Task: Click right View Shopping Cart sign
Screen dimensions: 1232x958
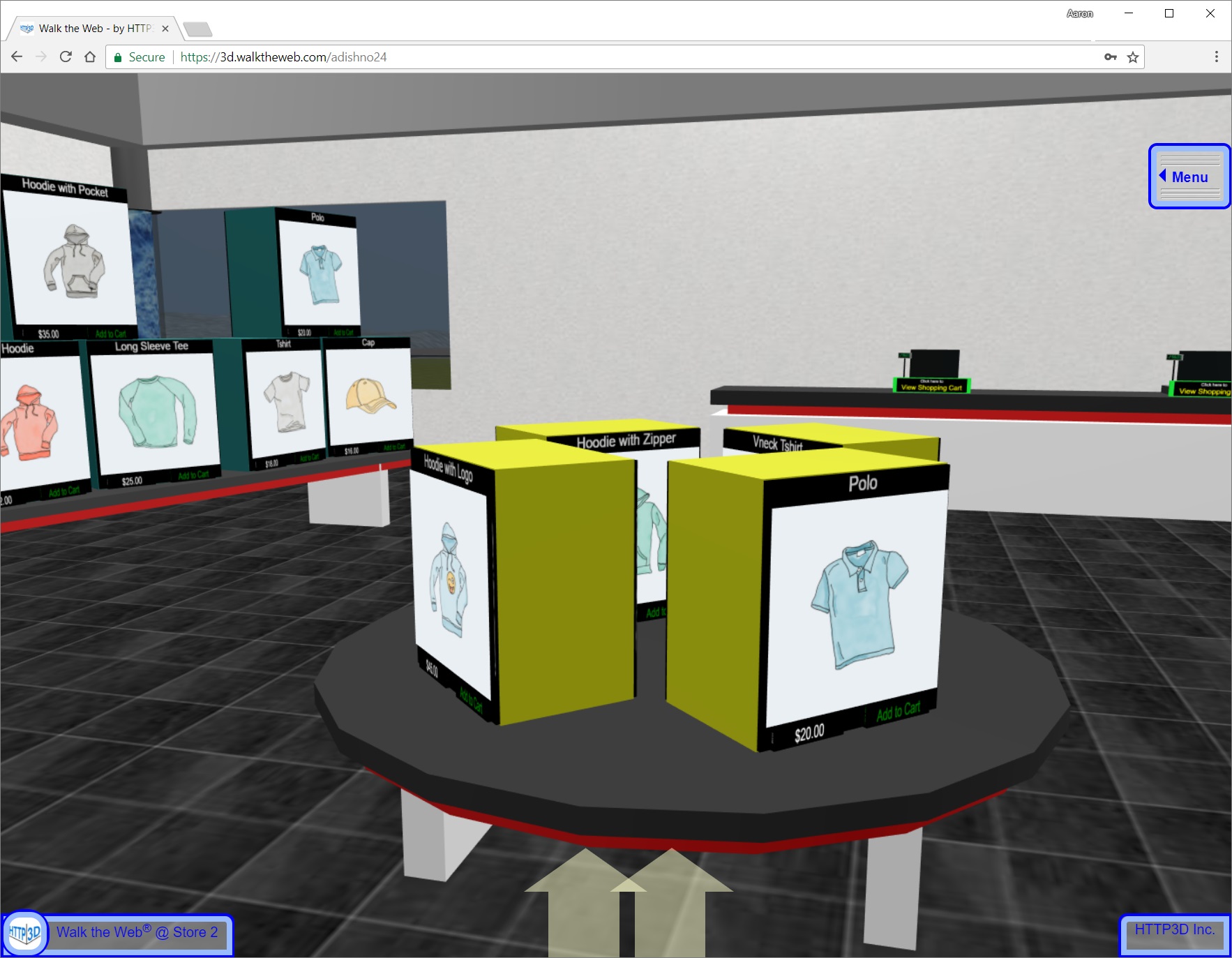Action: coord(1203,389)
